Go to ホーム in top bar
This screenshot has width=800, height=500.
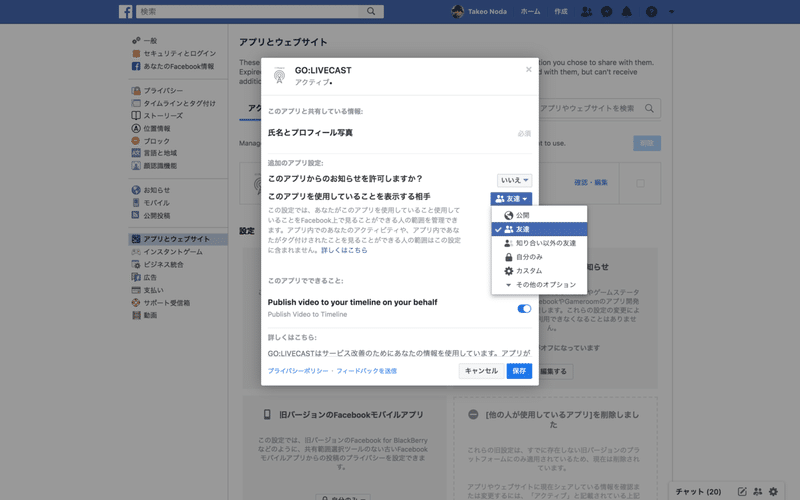(x=530, y=11)
